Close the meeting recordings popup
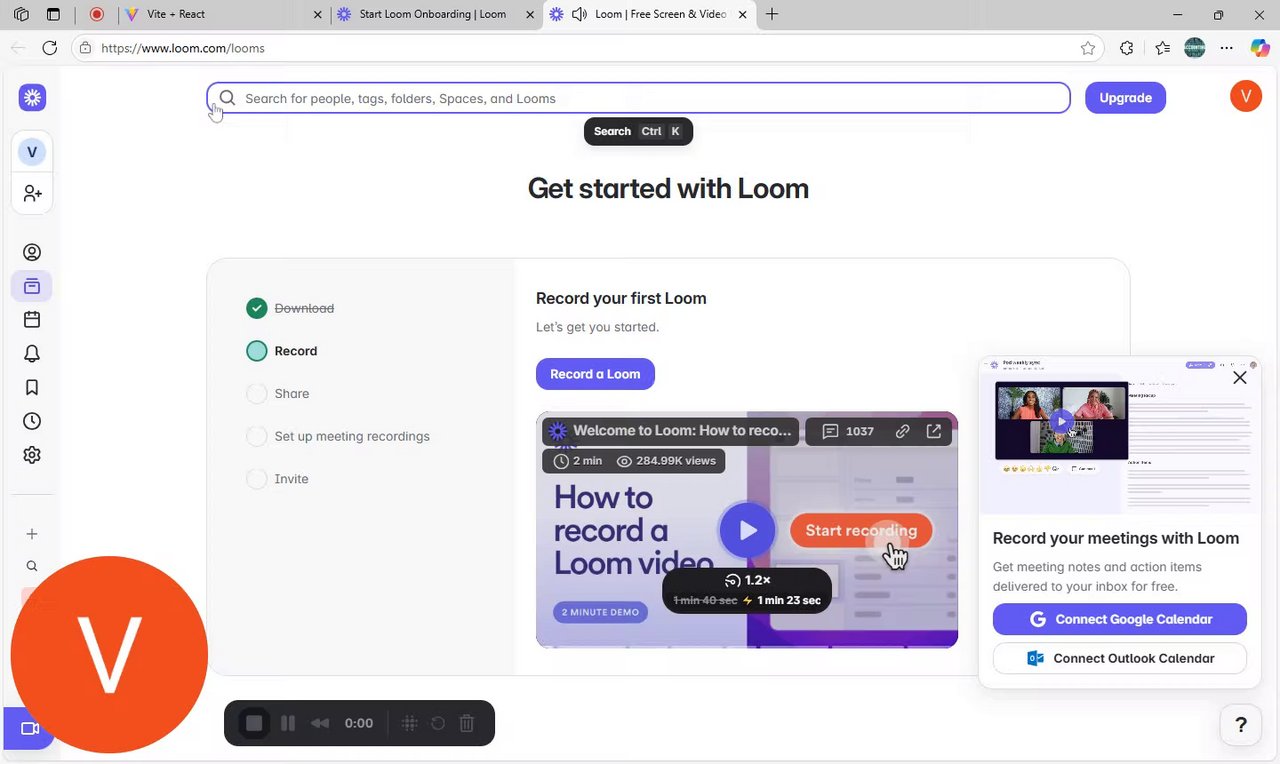The width and height of the screenshot is (1280, 764). coord(1240,377)
